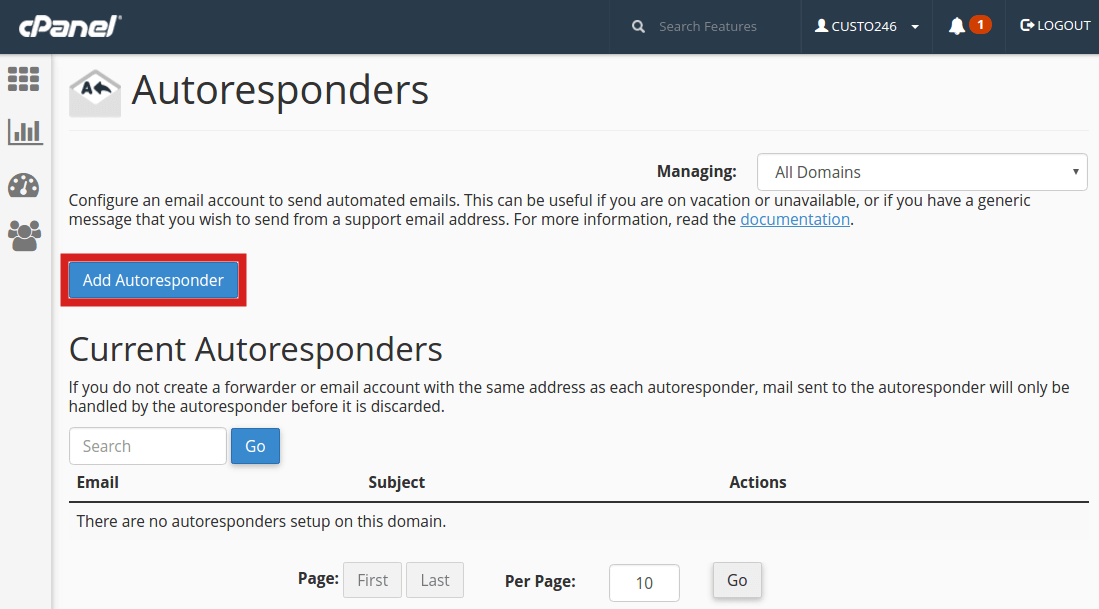Image resolution: width=1099 pixels, height=609 pixels.
Task: Click Go next to Per Page
Action: [x=737, y=580]
